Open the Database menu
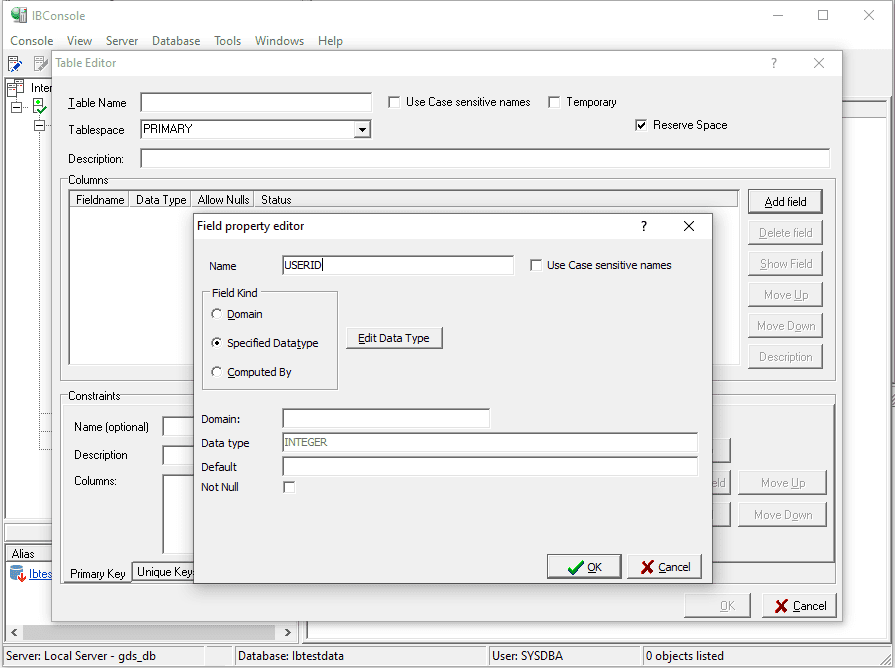 (x=176, y=41)
